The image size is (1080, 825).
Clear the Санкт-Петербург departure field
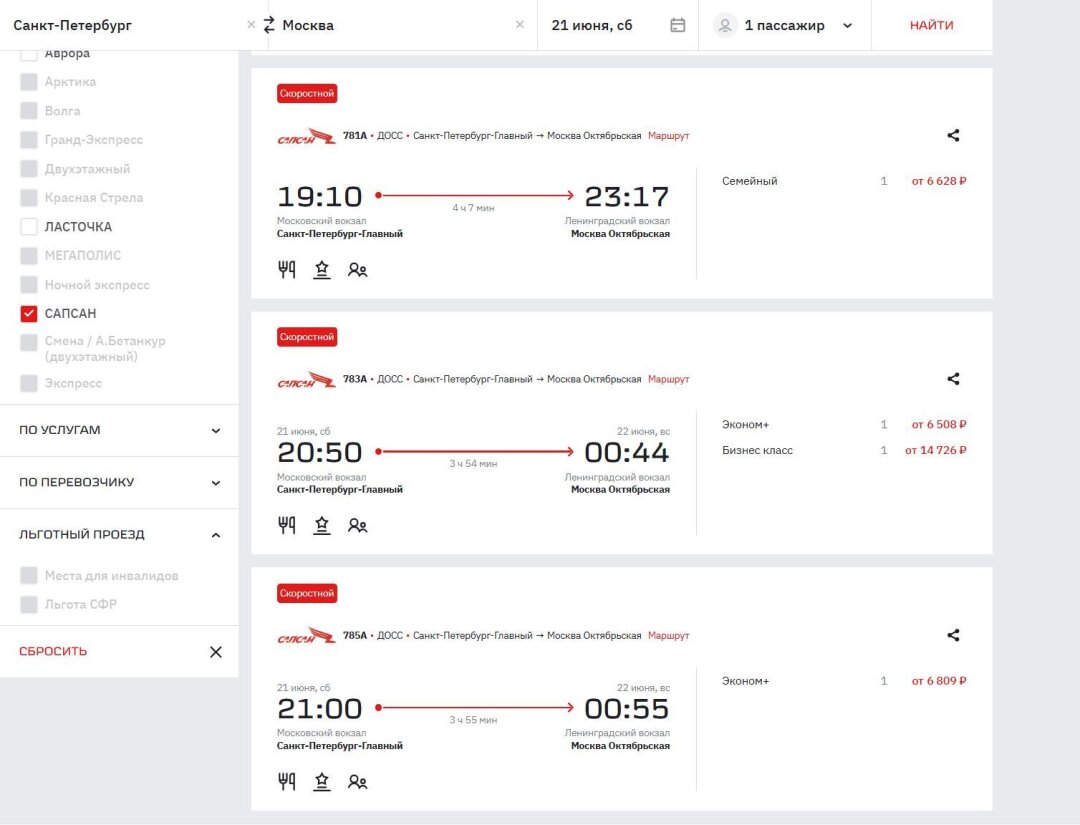251,25
